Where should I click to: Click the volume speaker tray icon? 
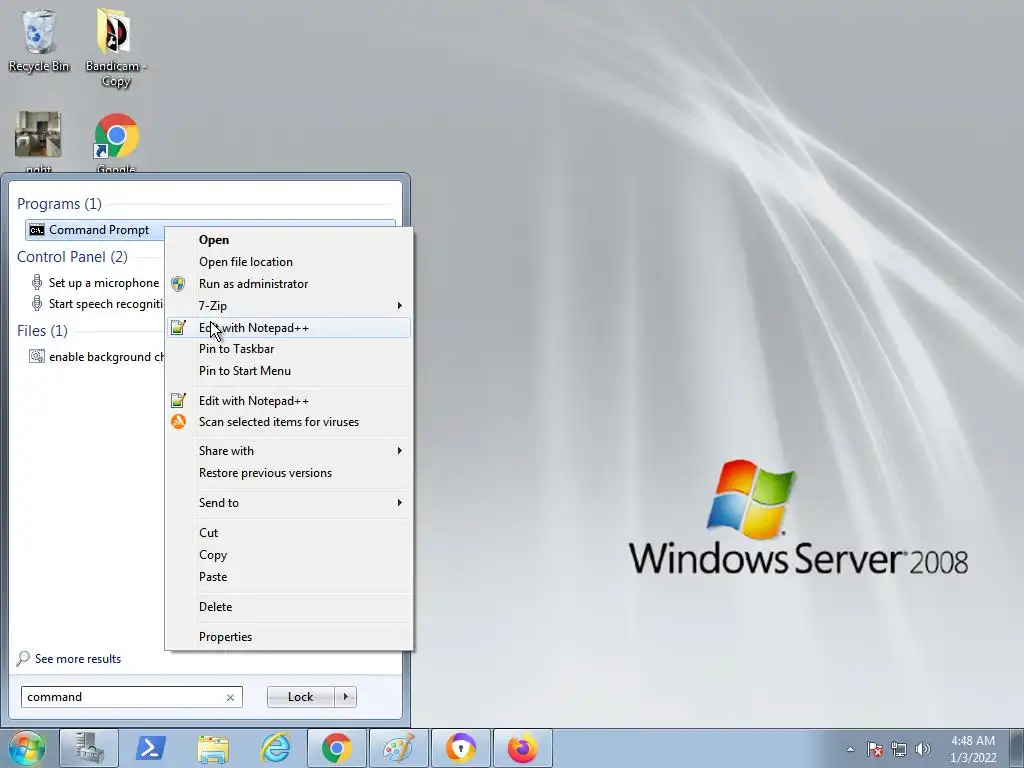(x=923, y=749)
